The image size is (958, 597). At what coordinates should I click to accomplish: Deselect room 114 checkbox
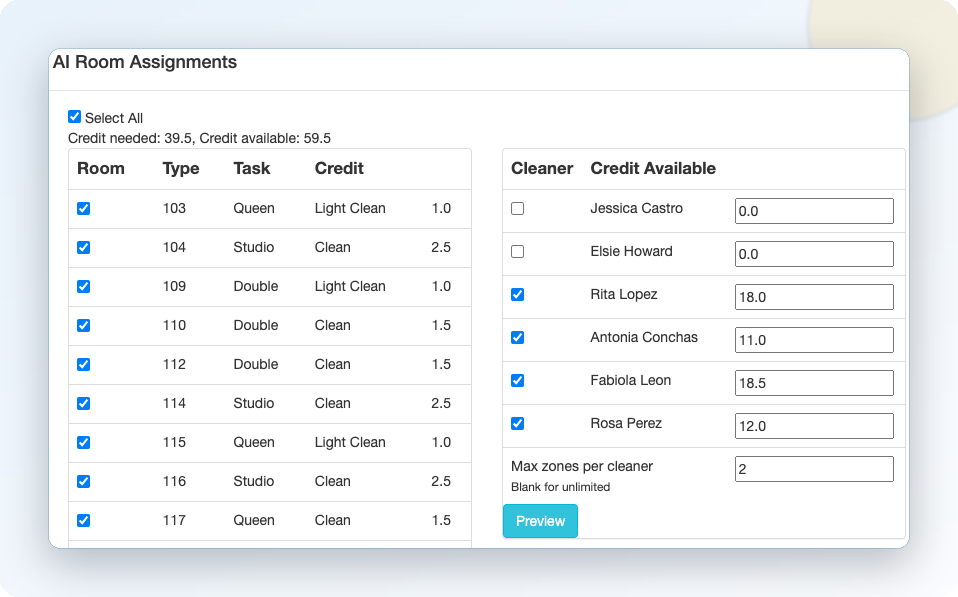(84, 404)
